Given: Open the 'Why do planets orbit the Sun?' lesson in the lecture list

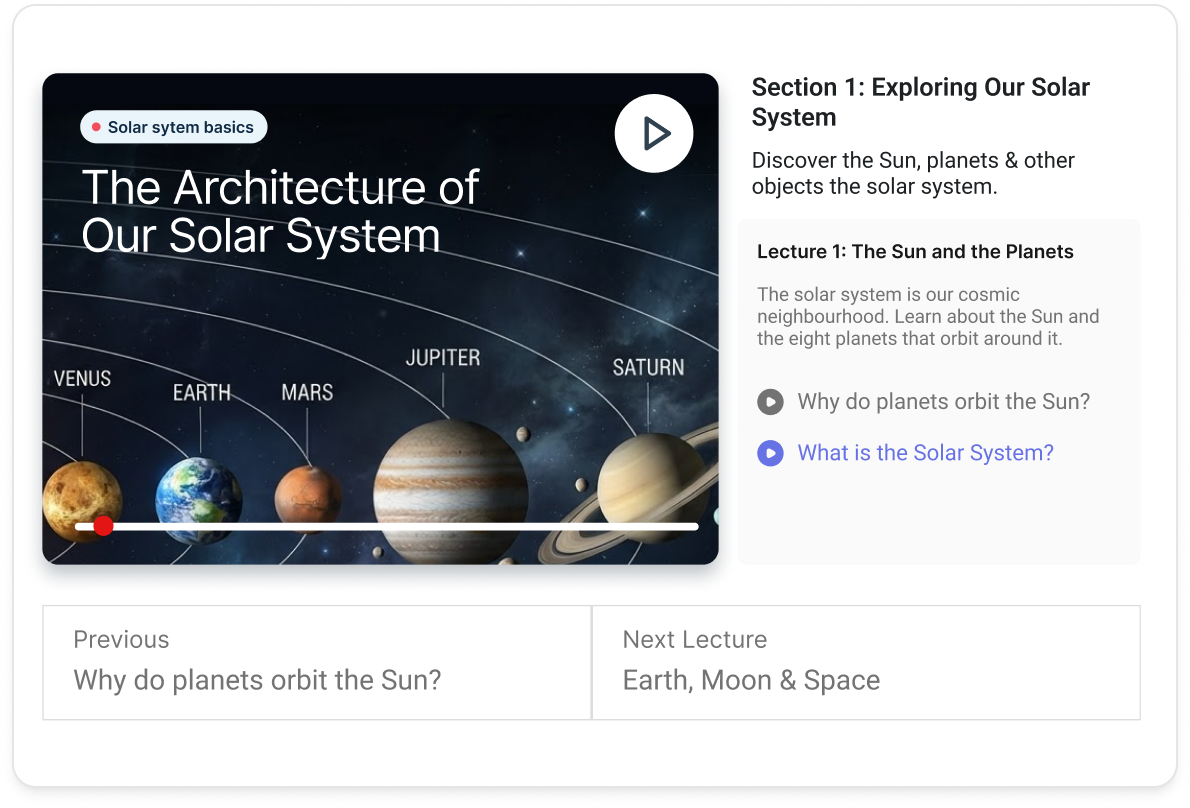Looking at the screenshot, I should coord(943,401).
